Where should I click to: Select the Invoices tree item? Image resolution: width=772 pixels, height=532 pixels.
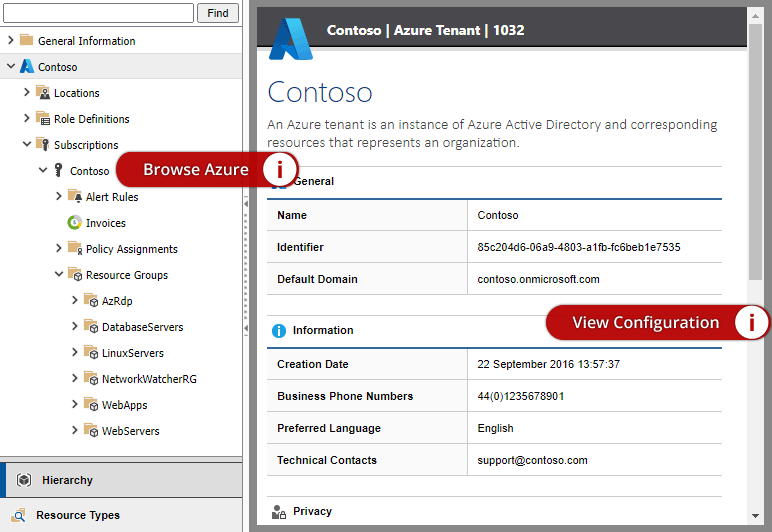click(106, 223)
